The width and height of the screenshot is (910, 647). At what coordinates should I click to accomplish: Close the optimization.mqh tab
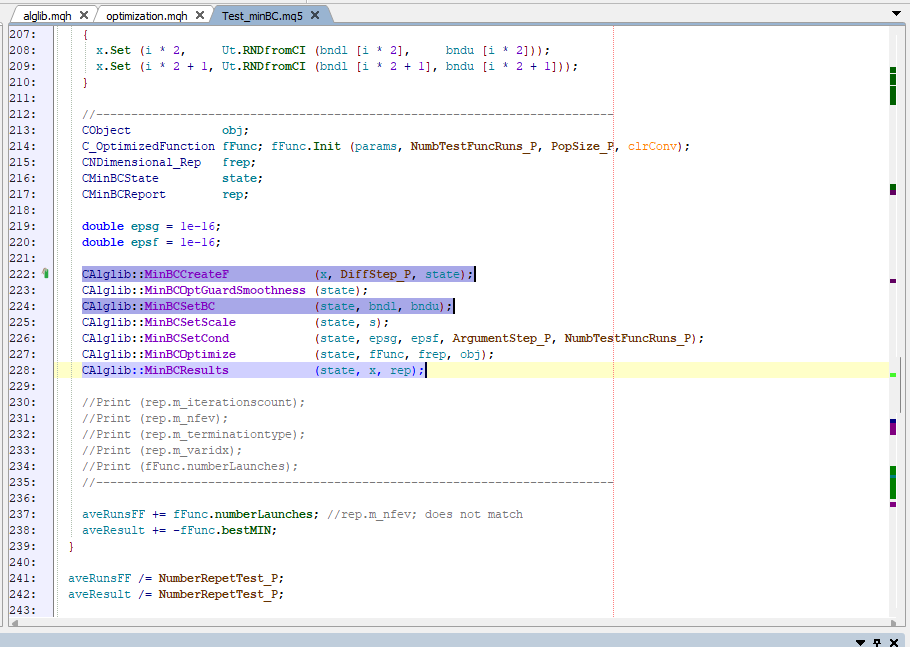(200, 15)
